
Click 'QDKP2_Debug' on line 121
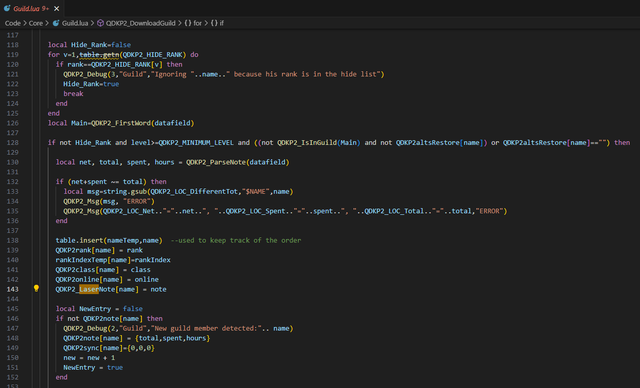click(85, 74)
